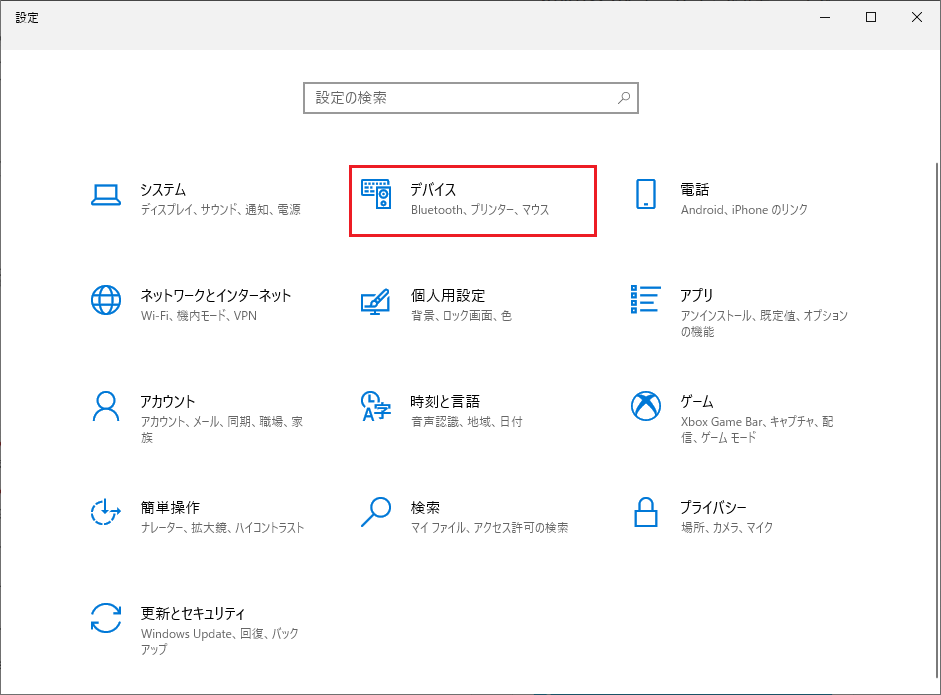Screen dimensions: 941x695
Task: Click "Xbox Game Bar、キャプチャ" description
Action: pyautogui.click(x=757, y=430)
